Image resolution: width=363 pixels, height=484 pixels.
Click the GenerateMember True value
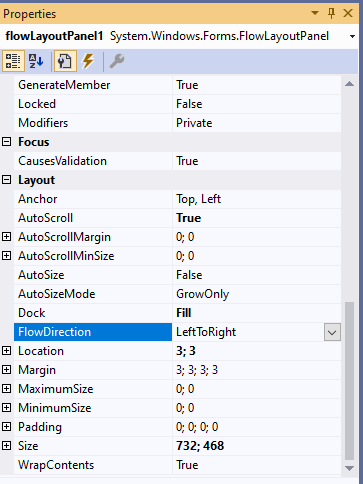(x=187, y=85)
